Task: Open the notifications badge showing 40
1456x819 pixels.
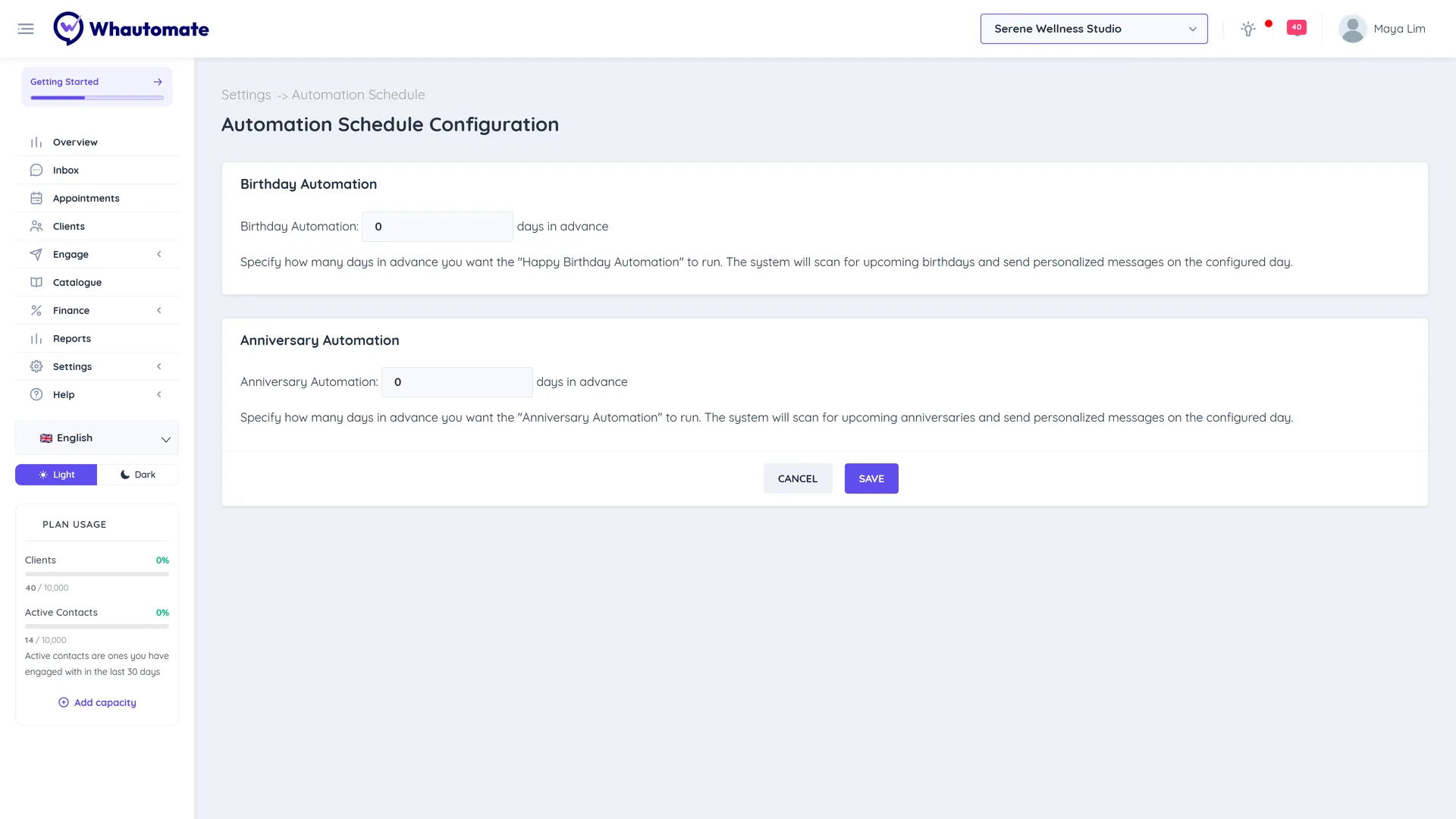Action: pos(1297,27)
